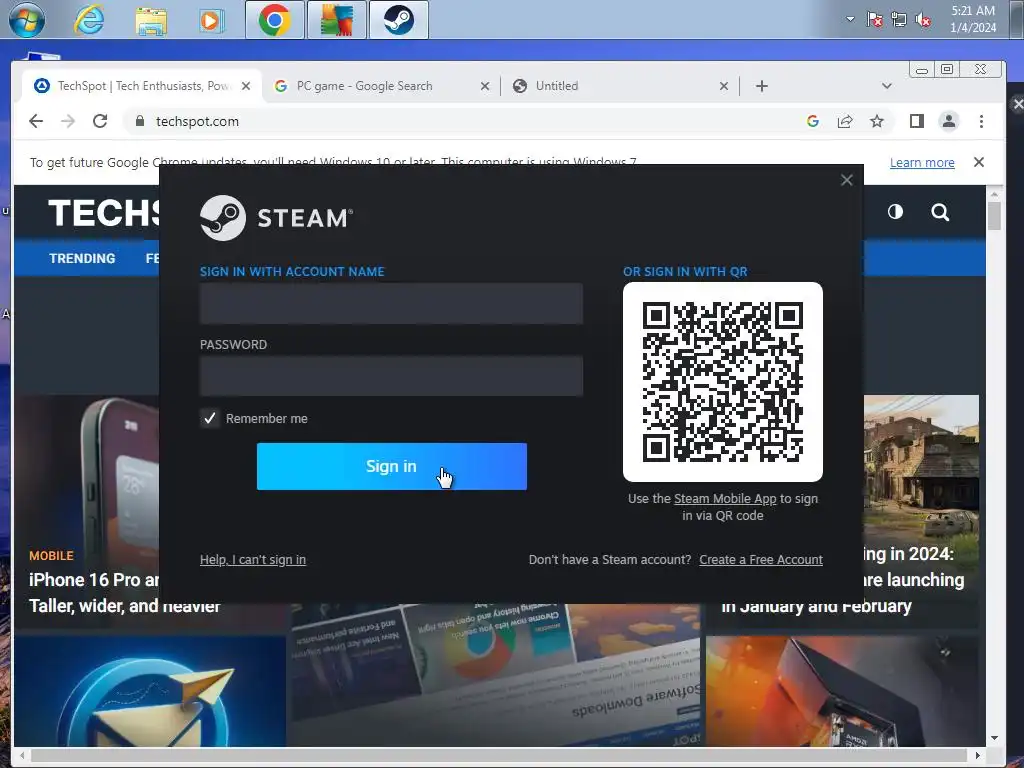Image resolution: width=1024 pixels, height=768 pixels.
Task: Click the Steam sign-in QR code
Action: (722, 382)
